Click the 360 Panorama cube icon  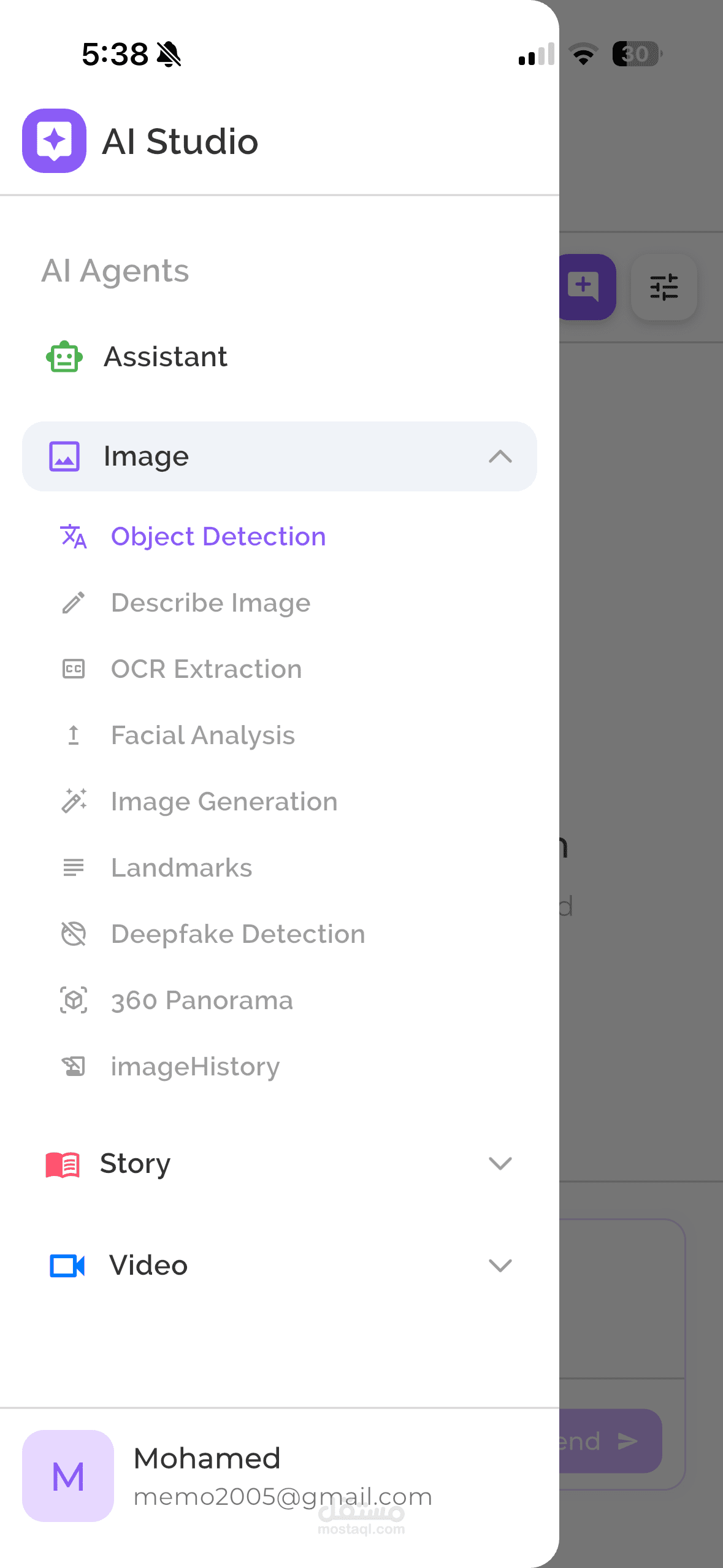(x=74, y=1000)
